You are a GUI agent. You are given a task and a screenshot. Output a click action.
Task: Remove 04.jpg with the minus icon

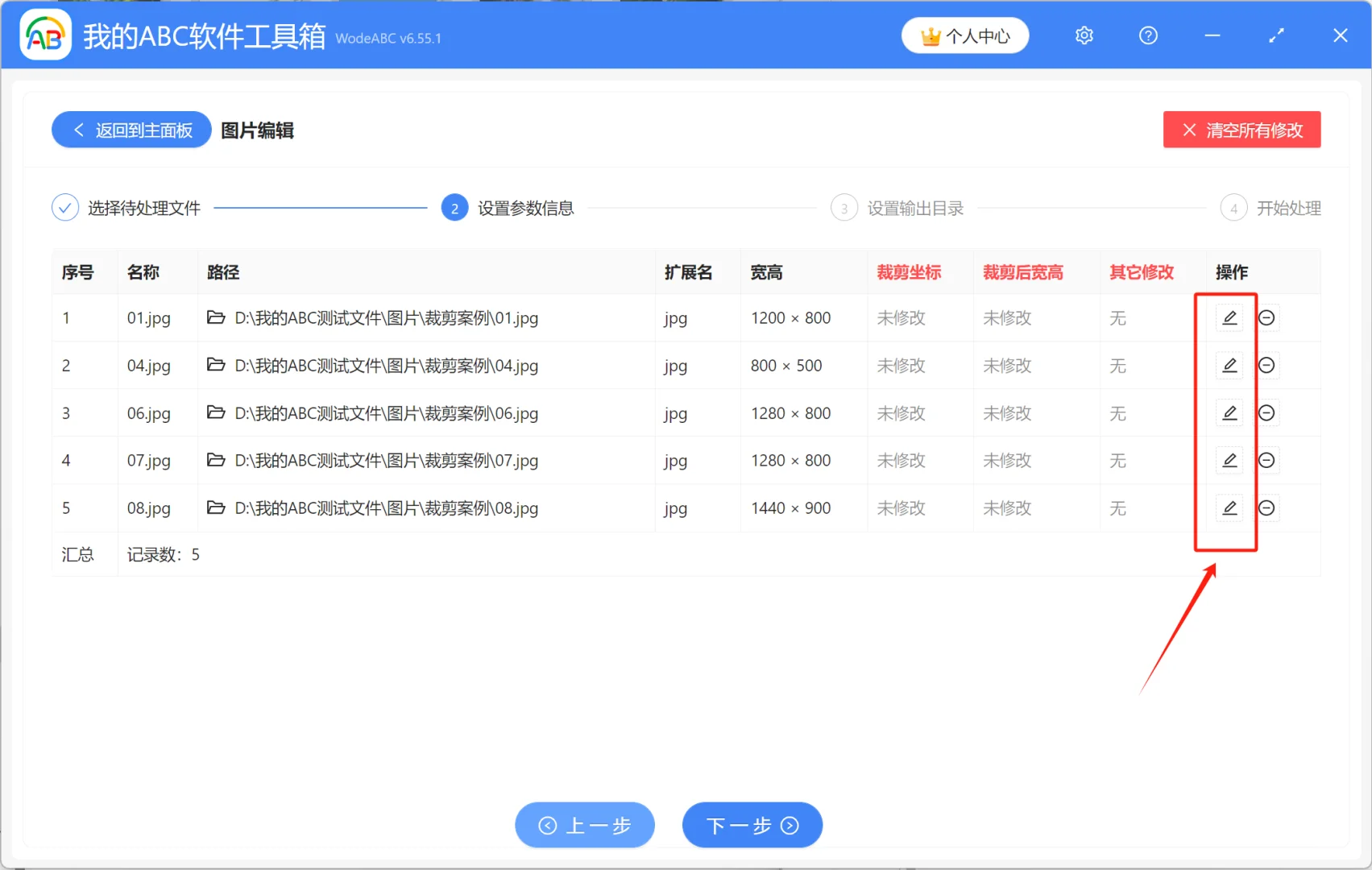click(1266, 365)
